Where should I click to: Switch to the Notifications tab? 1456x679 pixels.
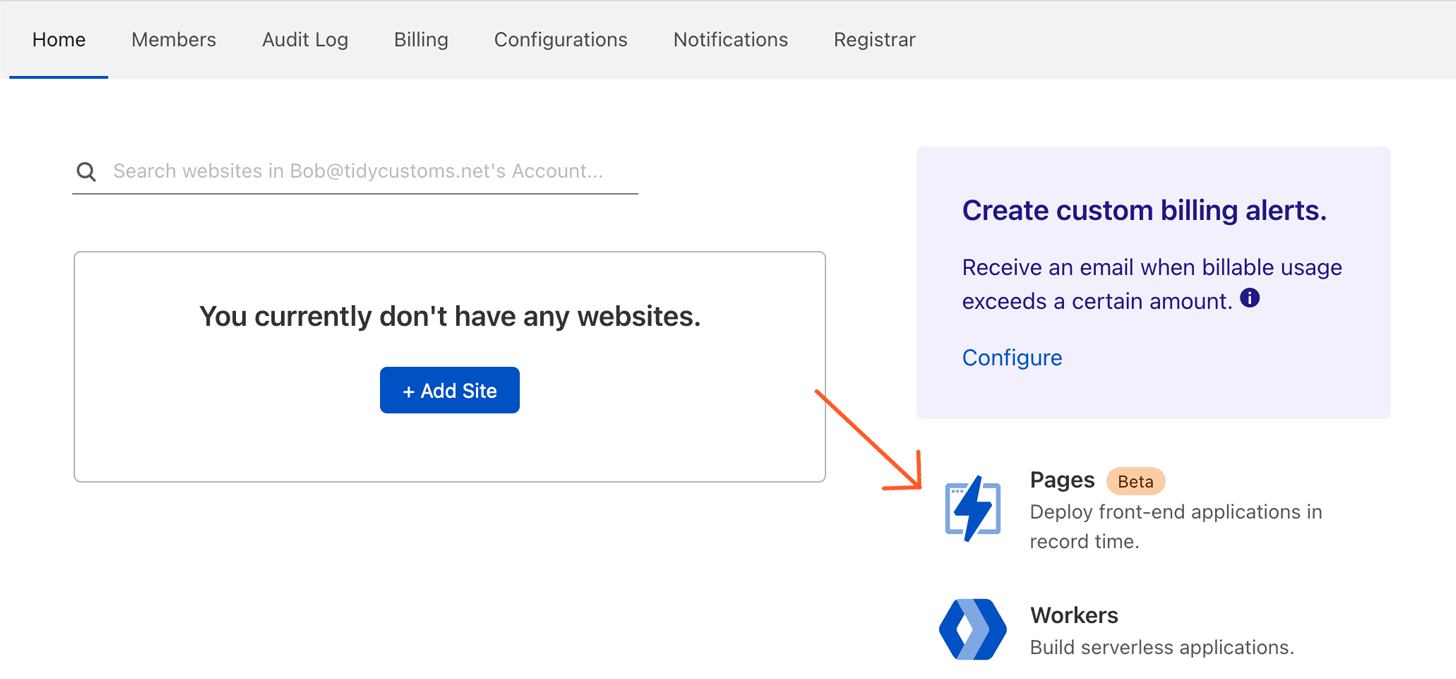tap(730, 40)
